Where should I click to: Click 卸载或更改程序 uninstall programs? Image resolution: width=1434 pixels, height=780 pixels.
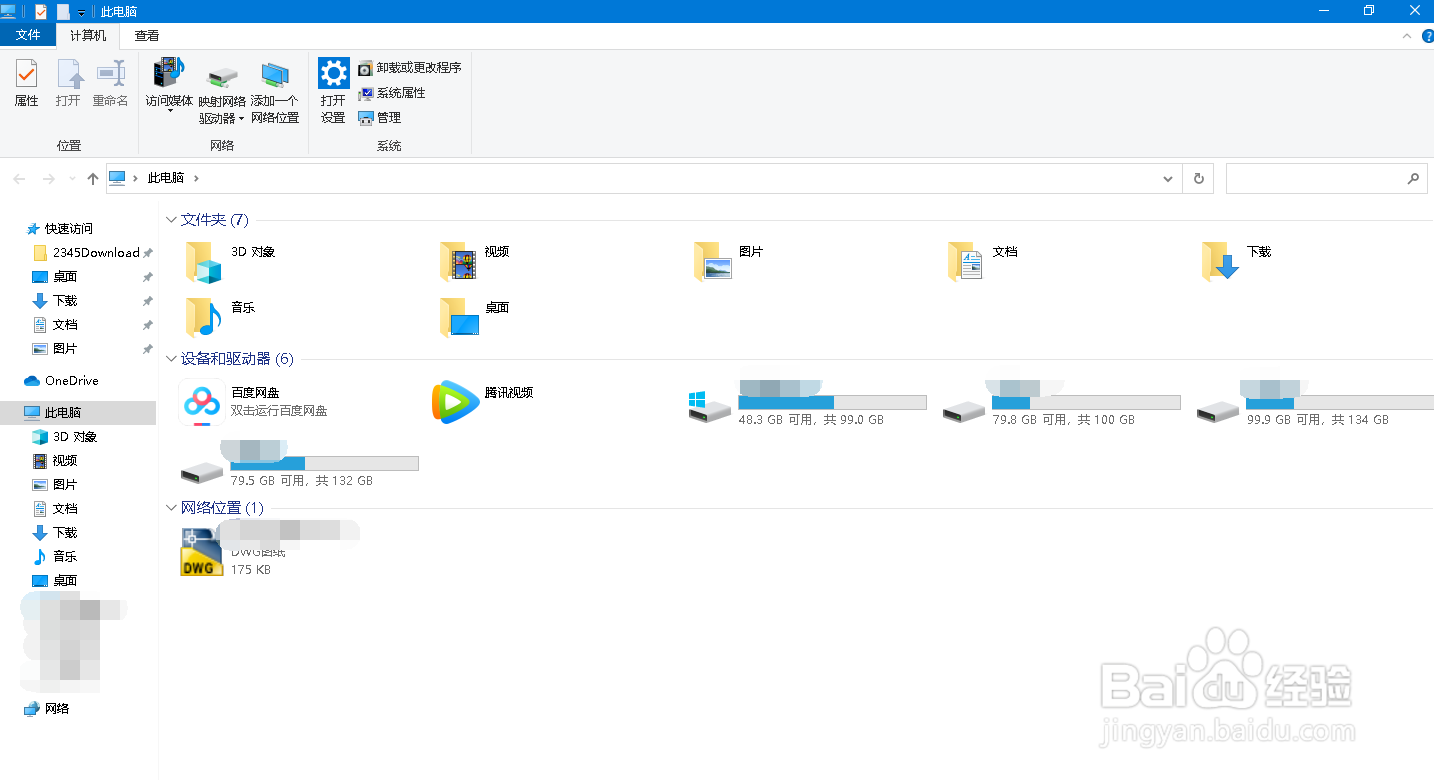click(x=410, y=68)
